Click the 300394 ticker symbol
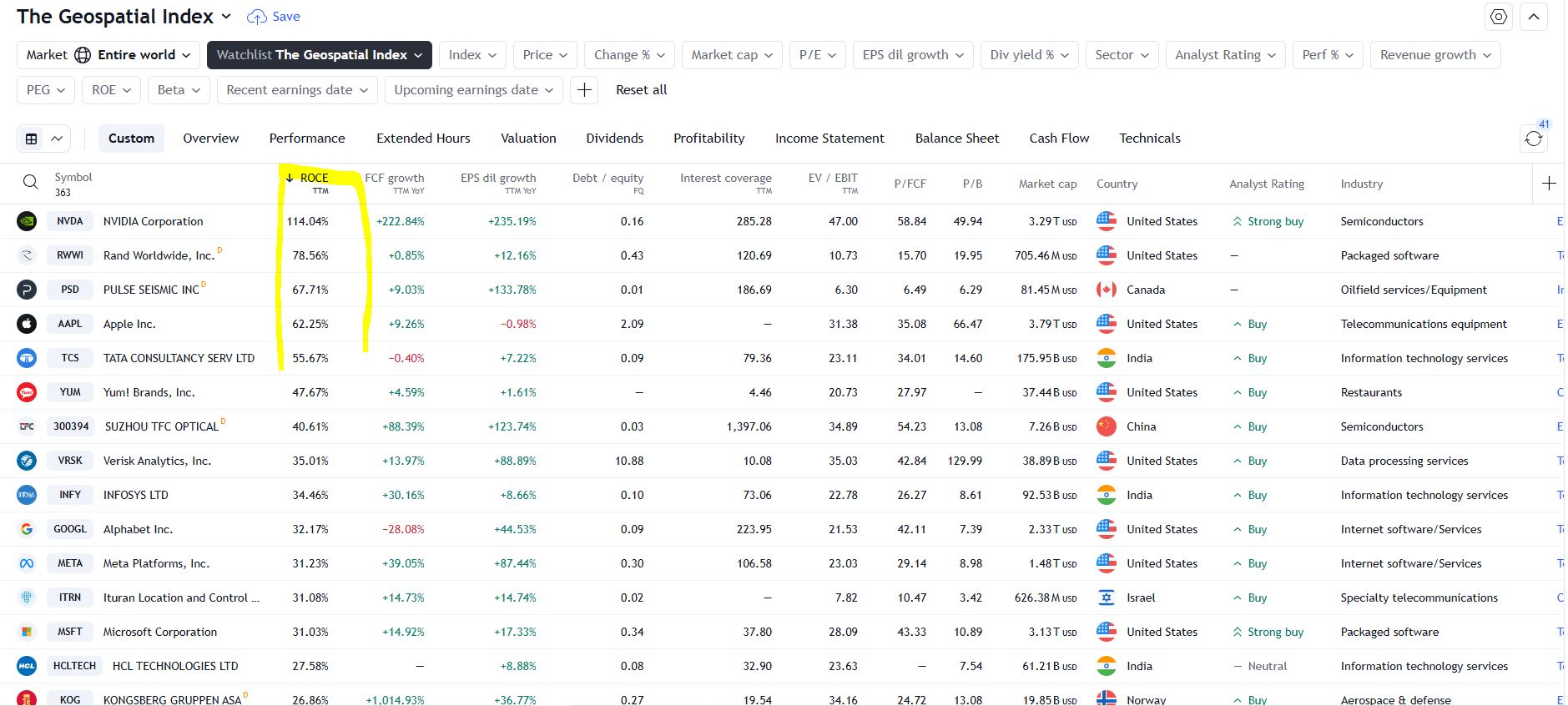This screenshot has height=706, width=1568. pos(71,426)
